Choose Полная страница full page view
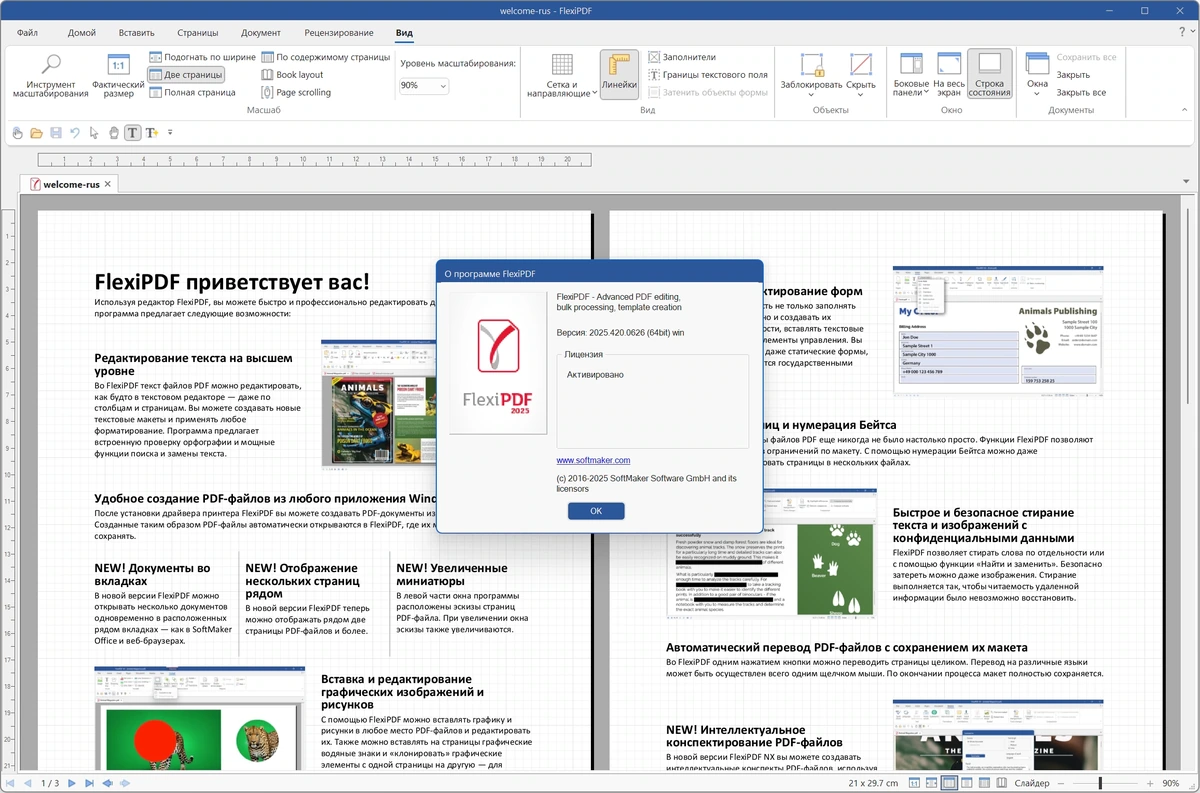The image size is (1200, 793). (192, 92)
